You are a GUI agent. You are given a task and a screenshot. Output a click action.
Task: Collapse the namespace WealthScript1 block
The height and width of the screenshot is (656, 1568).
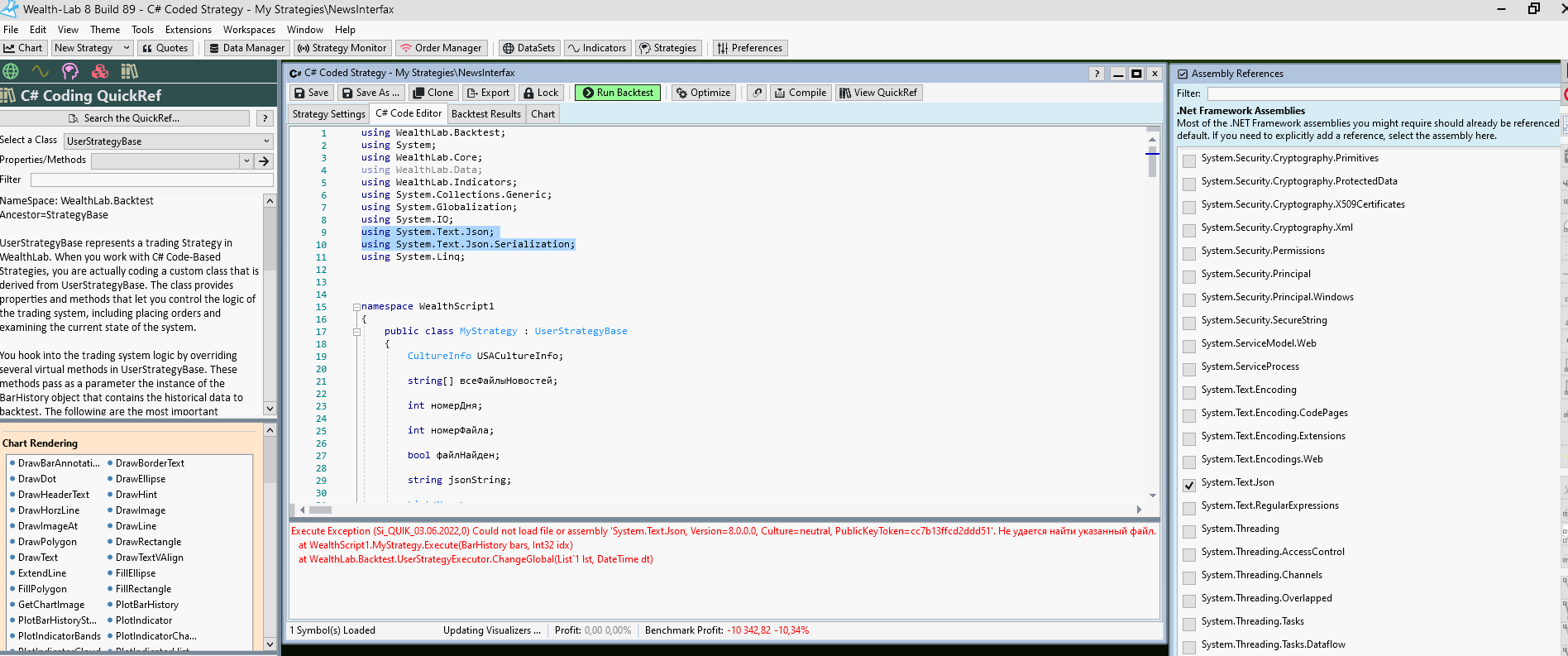356,307
